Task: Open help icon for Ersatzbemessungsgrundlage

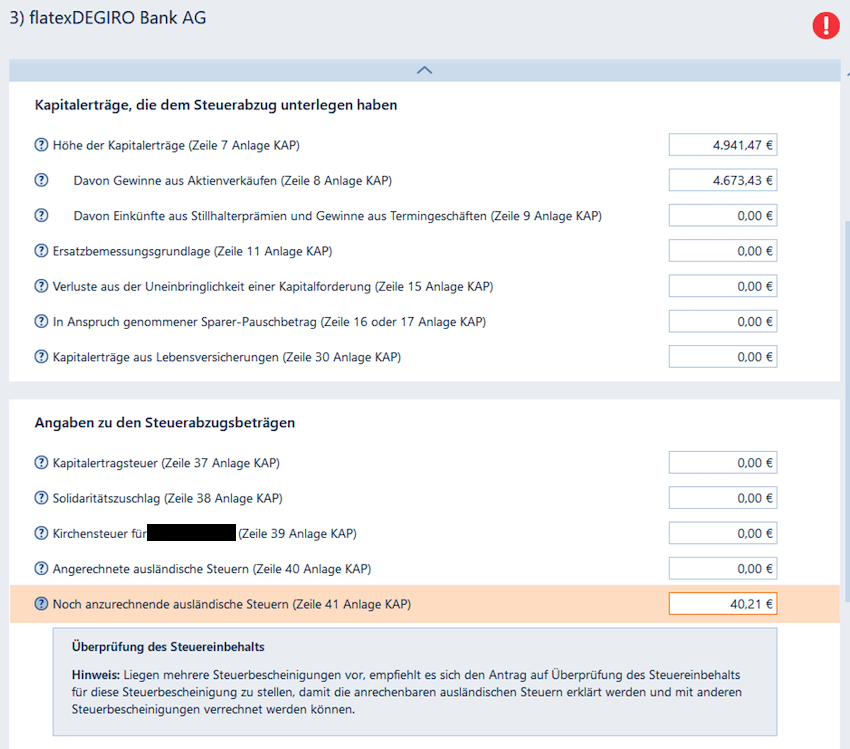Action: (x=41, y=250)
